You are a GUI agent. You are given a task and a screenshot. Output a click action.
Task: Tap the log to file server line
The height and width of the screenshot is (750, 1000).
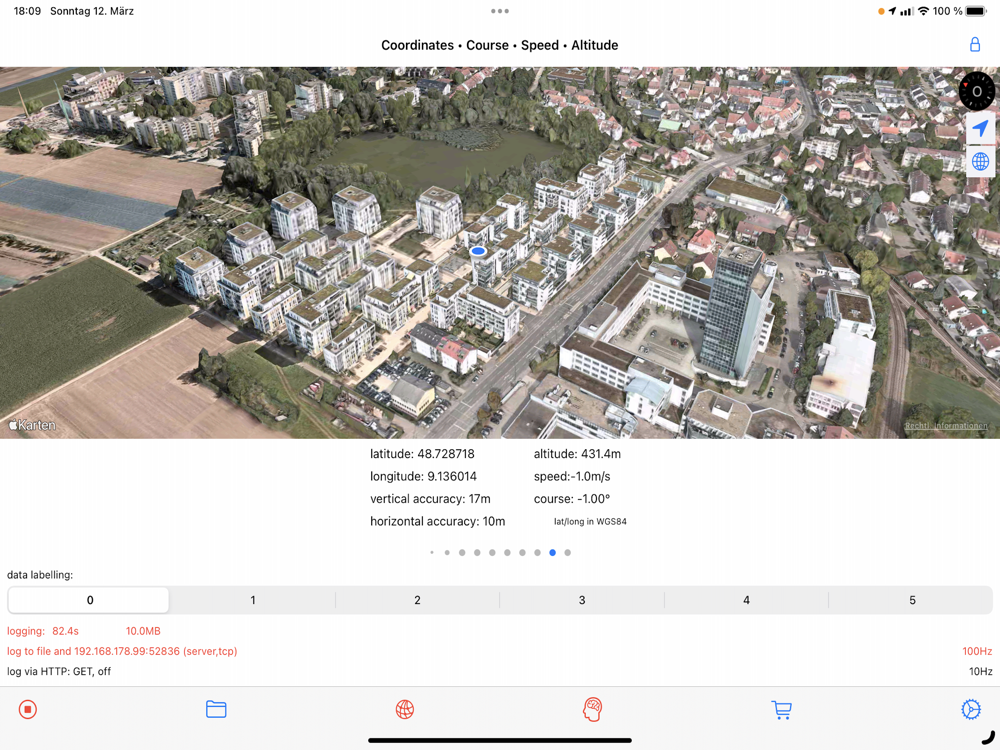pyautogui.click(x=122, y=651)
